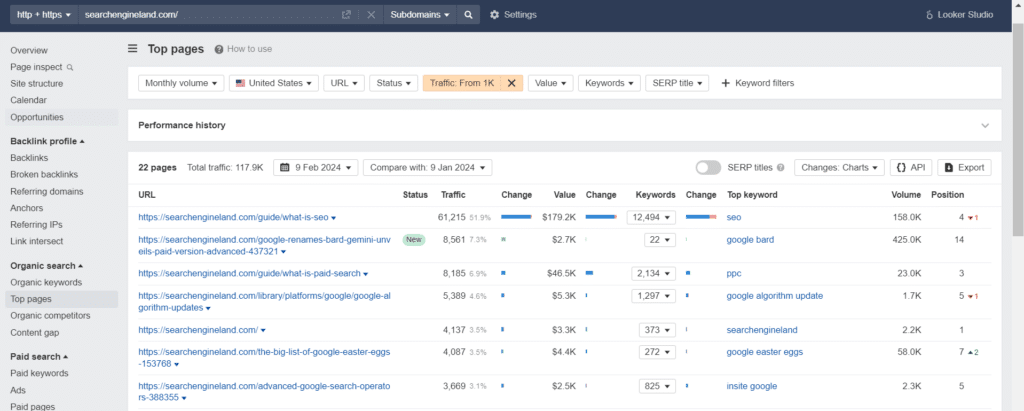Viewport: 1024px width, 411px height.
Task: Open the Keywords filter dropdown
Action: pyautogui.click(x=609, y=83)
